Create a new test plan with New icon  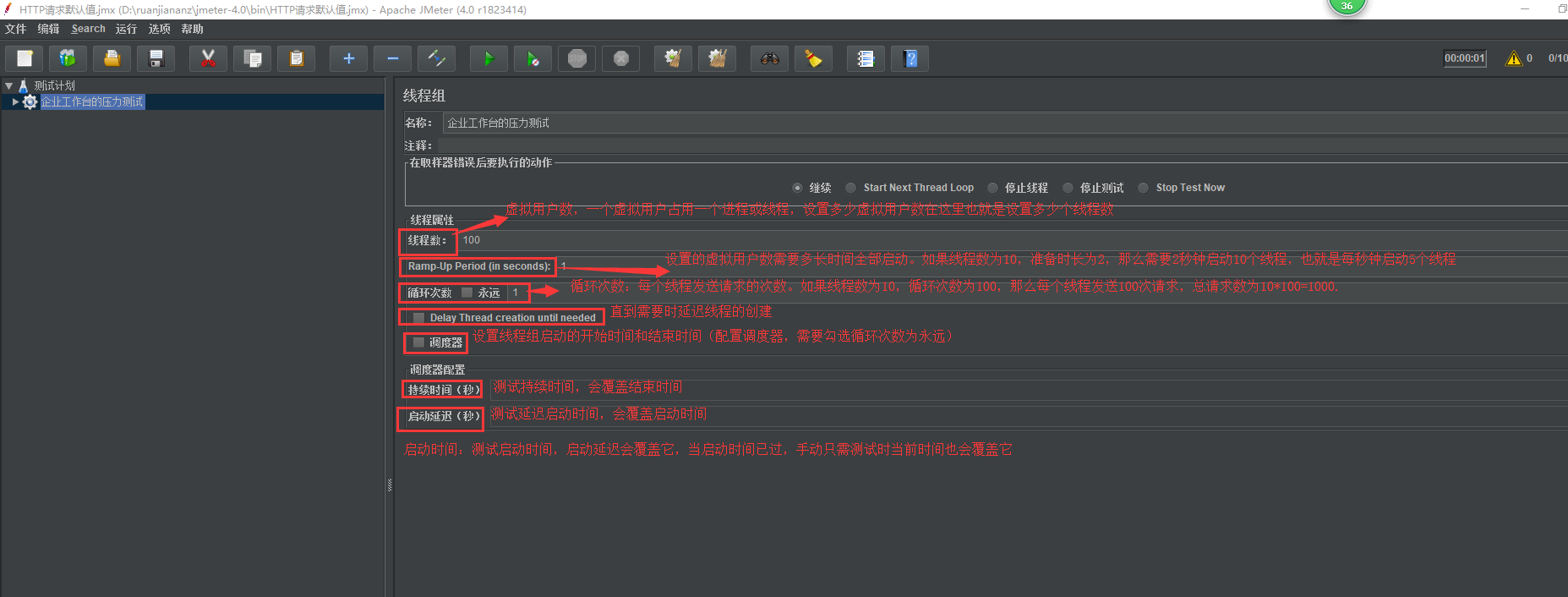coord(25,58)
